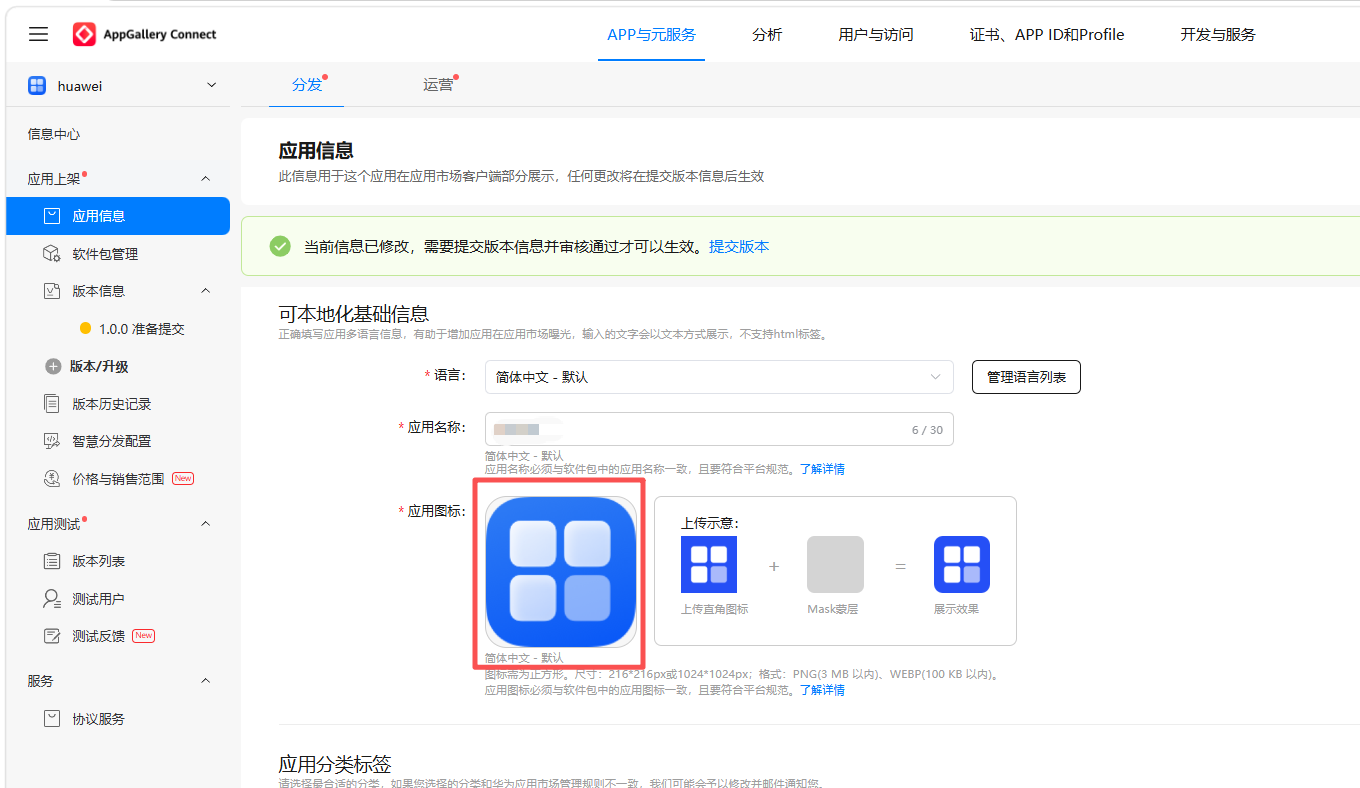
Task: Click the uploaded app icon thumbnail
Action: pyautogui.click(x=561, y=571)
